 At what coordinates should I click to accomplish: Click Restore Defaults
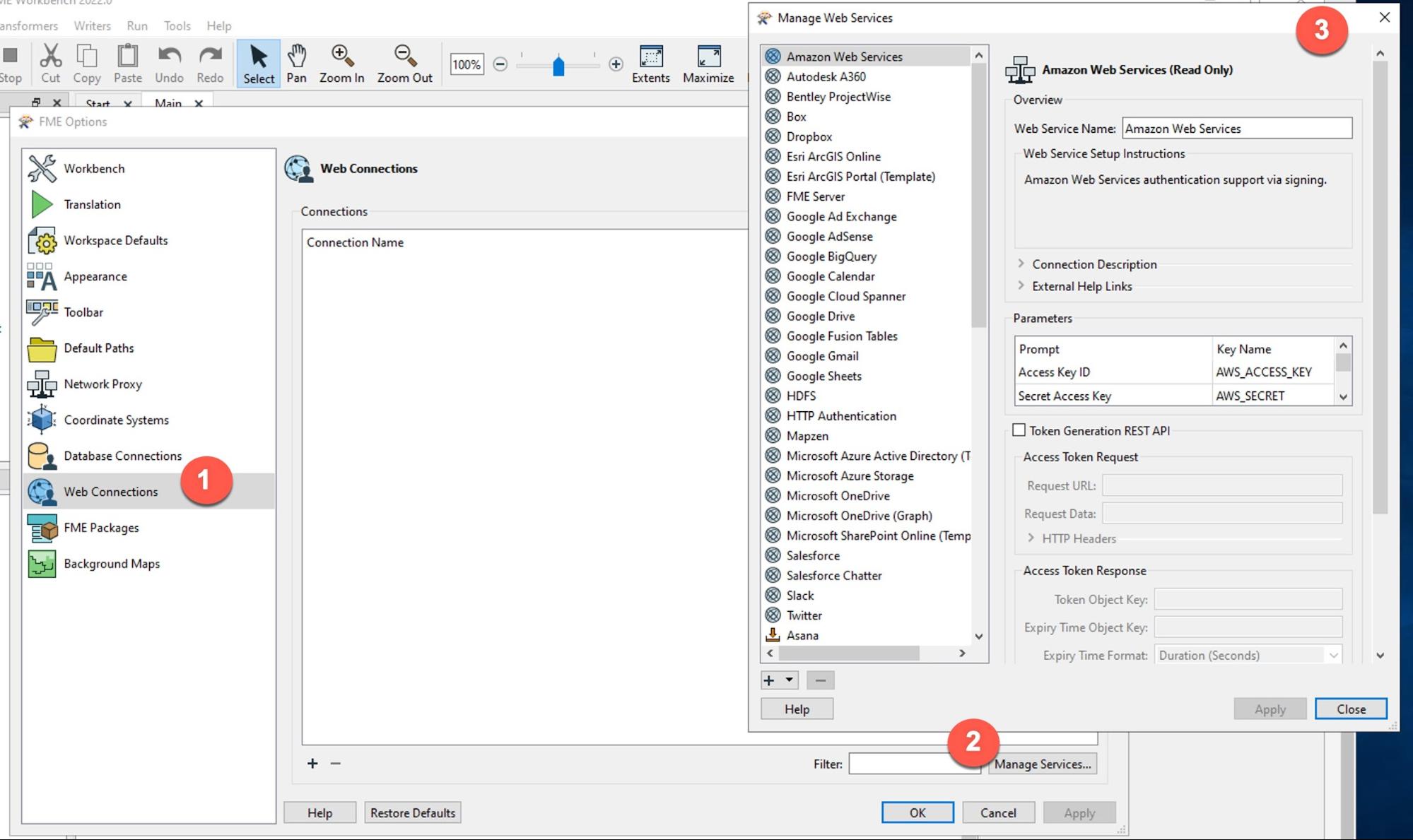click(x=412, y=812)
